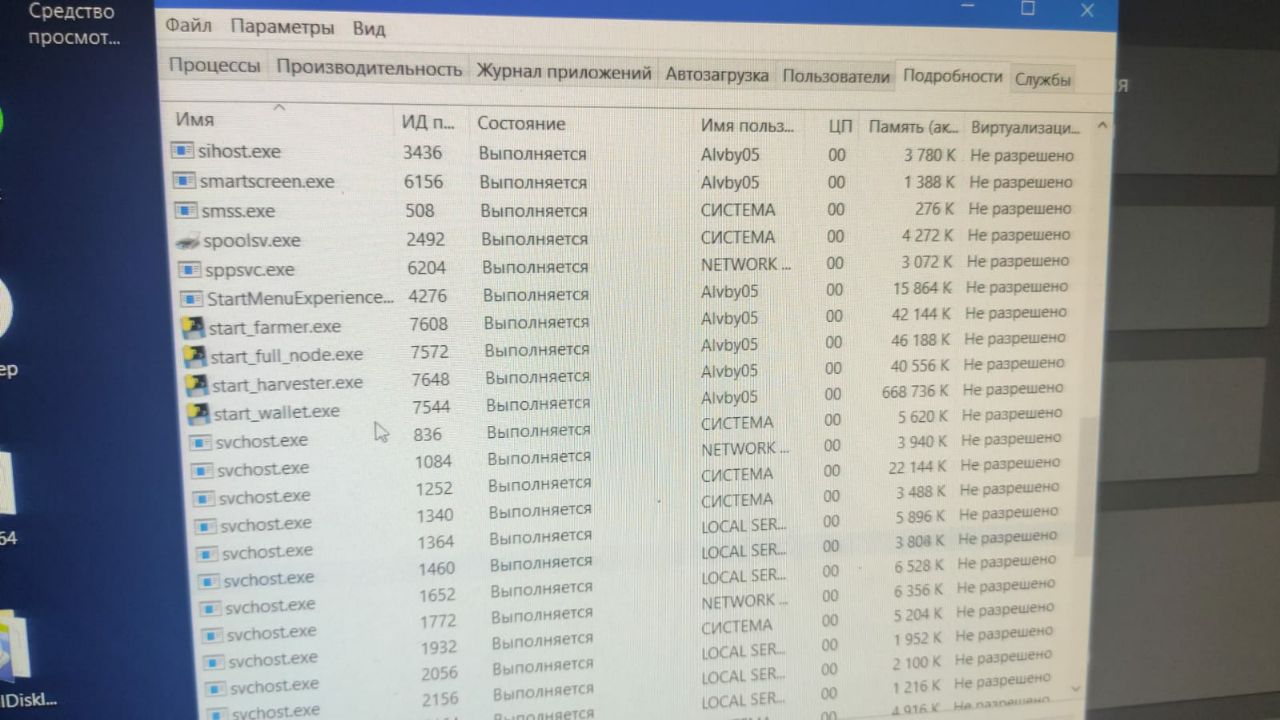
Task: Click the start_wallet.exe process name
Action: click(x=277, y=411)
